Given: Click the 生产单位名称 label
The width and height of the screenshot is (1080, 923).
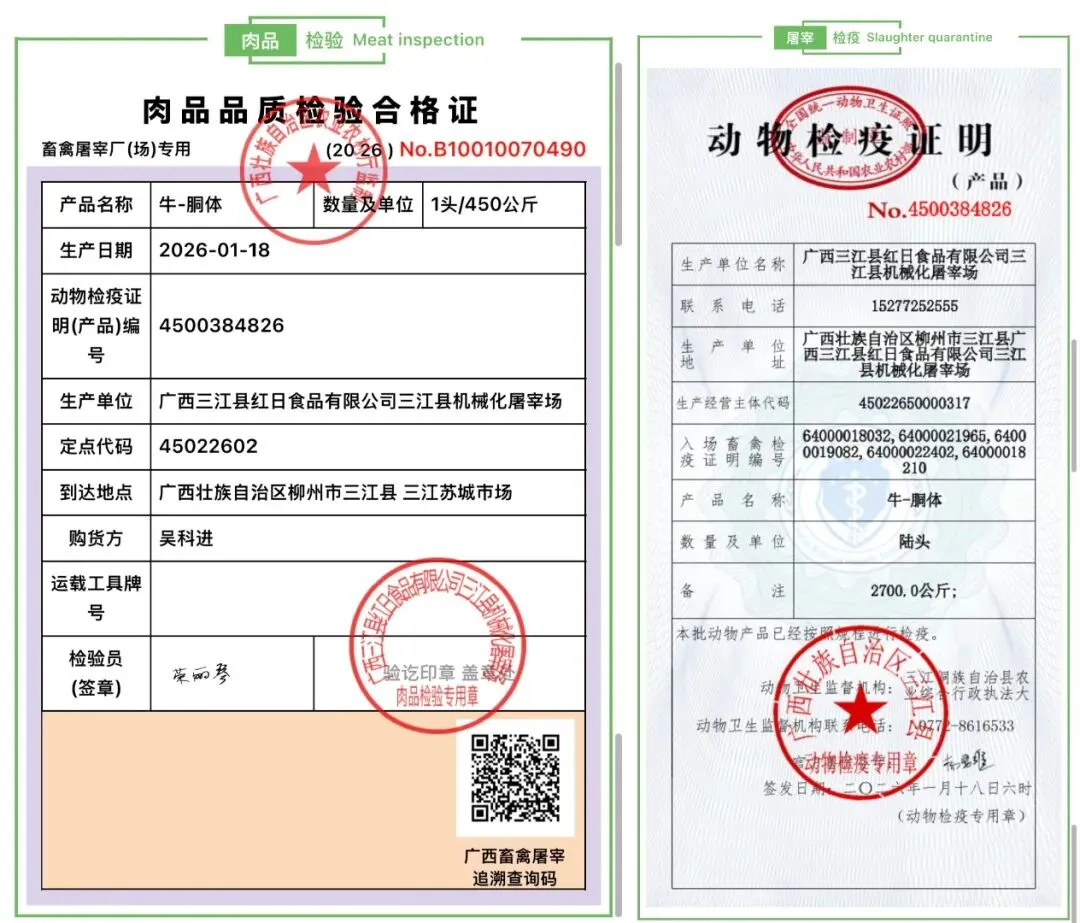Looking at the screenshot, I should tap(733, 265).
